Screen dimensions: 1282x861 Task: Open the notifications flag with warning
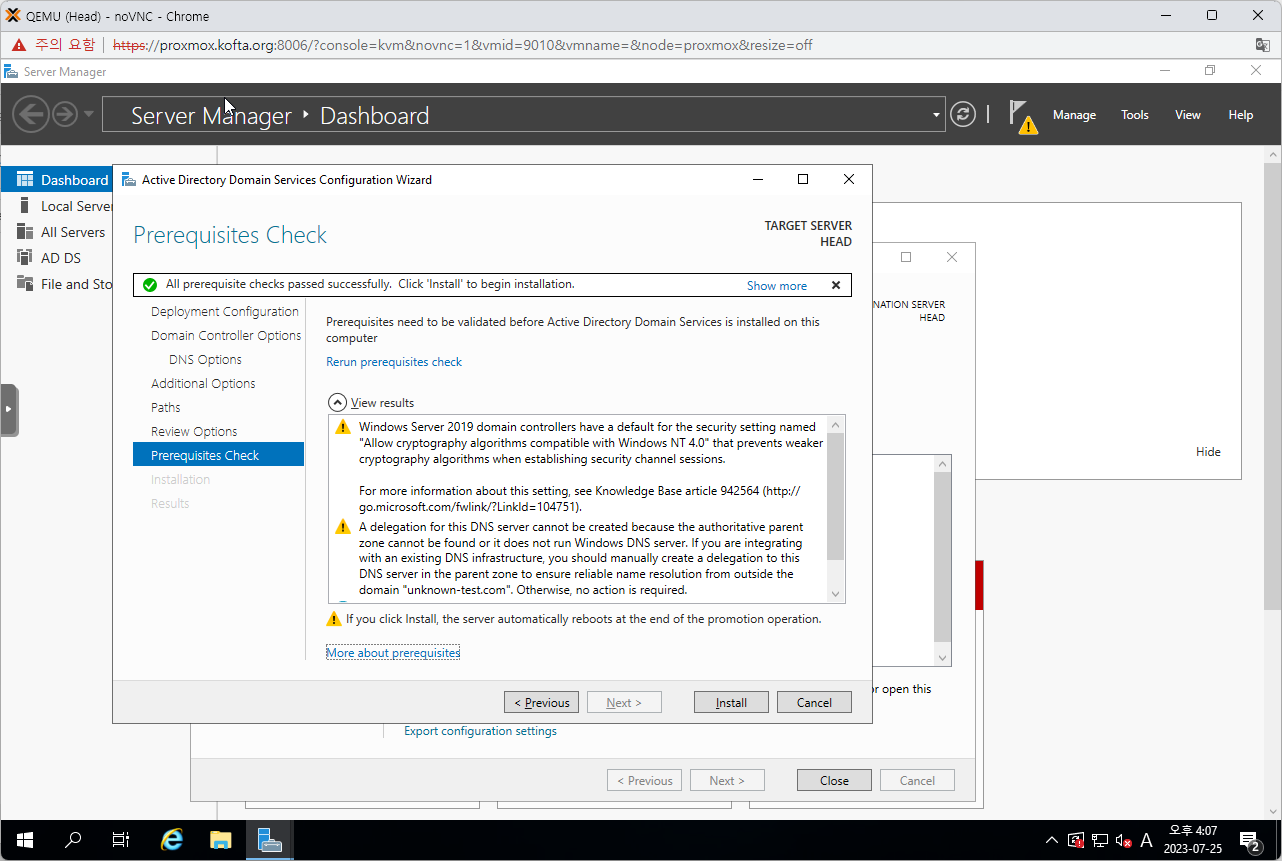(x=1021, y=115)
